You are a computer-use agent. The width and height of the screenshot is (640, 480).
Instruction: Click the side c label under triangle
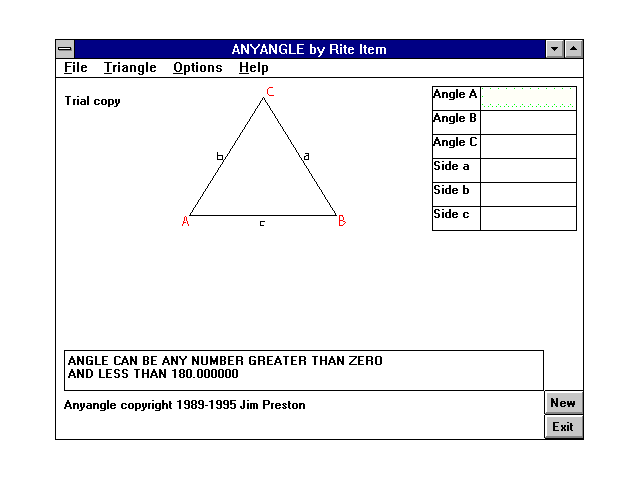262,223
